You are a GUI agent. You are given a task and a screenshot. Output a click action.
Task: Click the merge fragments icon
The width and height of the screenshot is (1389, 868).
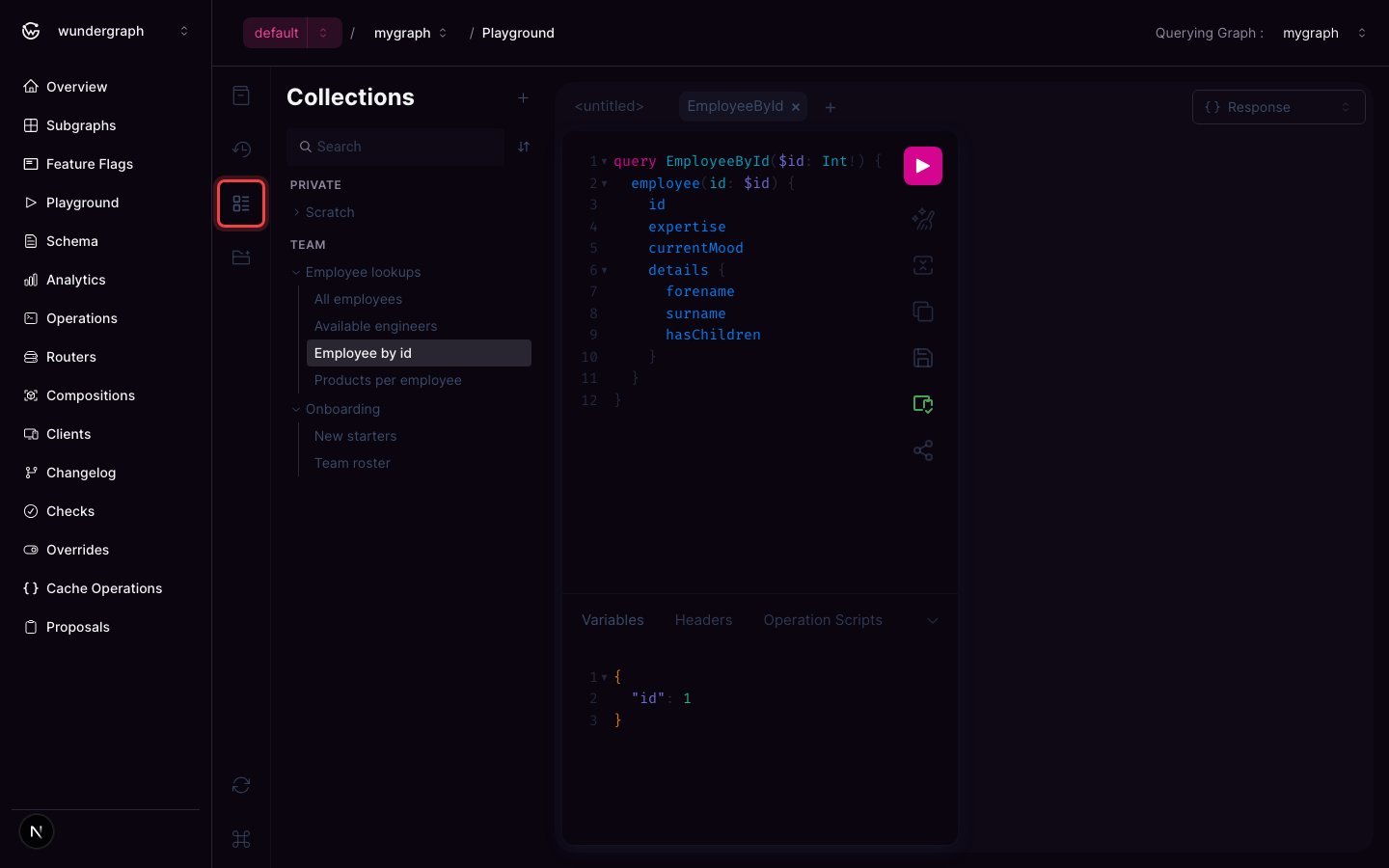click(922, 265)
